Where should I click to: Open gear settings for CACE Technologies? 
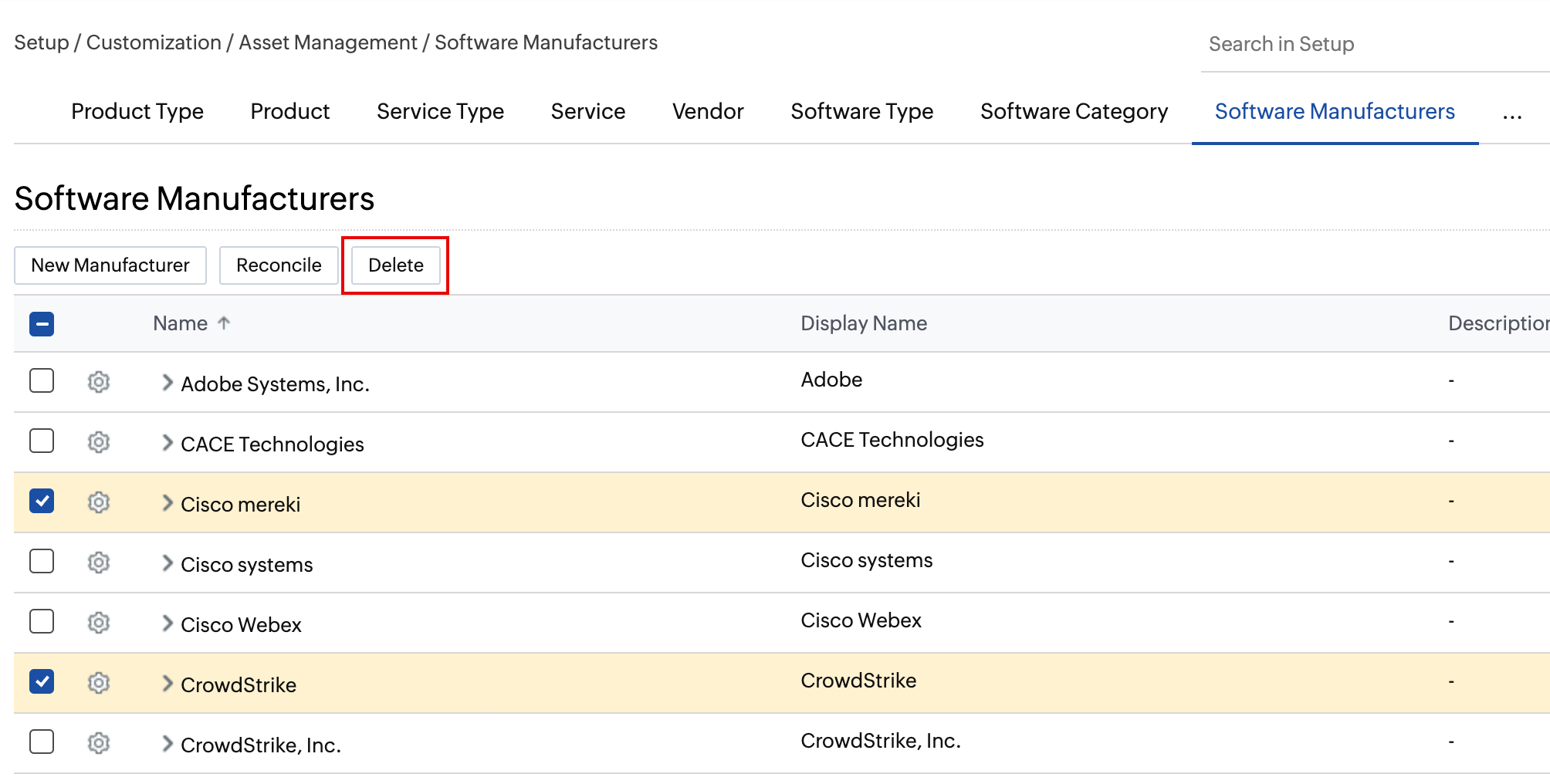[x=98, y=442]
